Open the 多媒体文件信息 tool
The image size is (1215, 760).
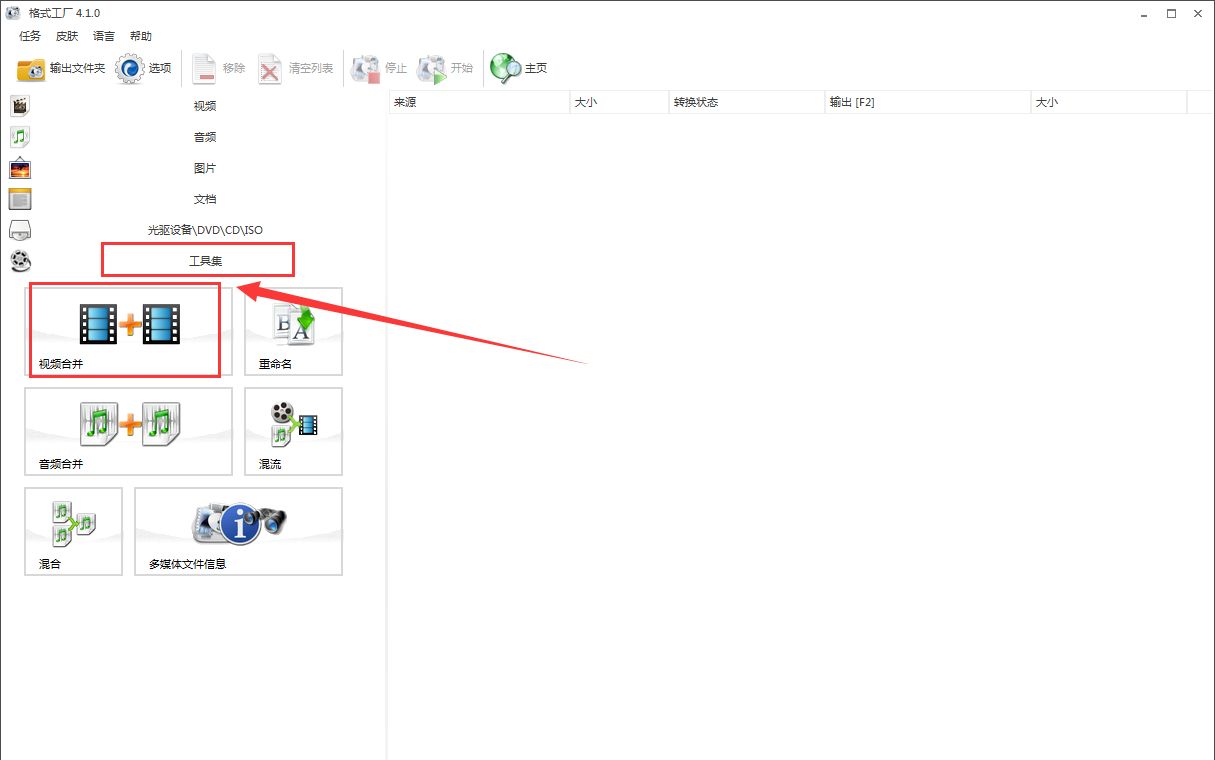click(x=238, y=531)
